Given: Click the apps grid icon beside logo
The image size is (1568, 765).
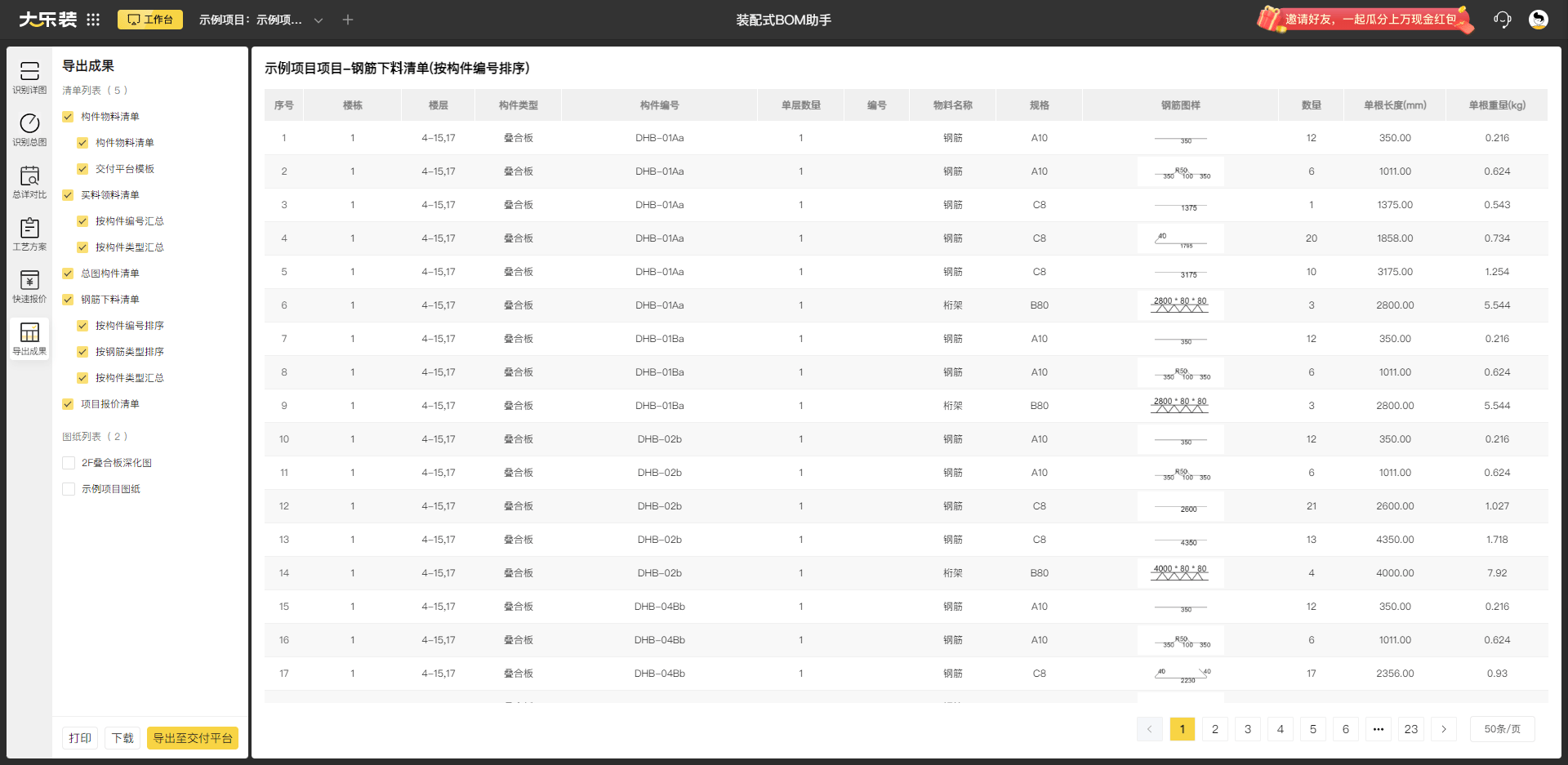Looking at the screenshot, I should 93,20.
